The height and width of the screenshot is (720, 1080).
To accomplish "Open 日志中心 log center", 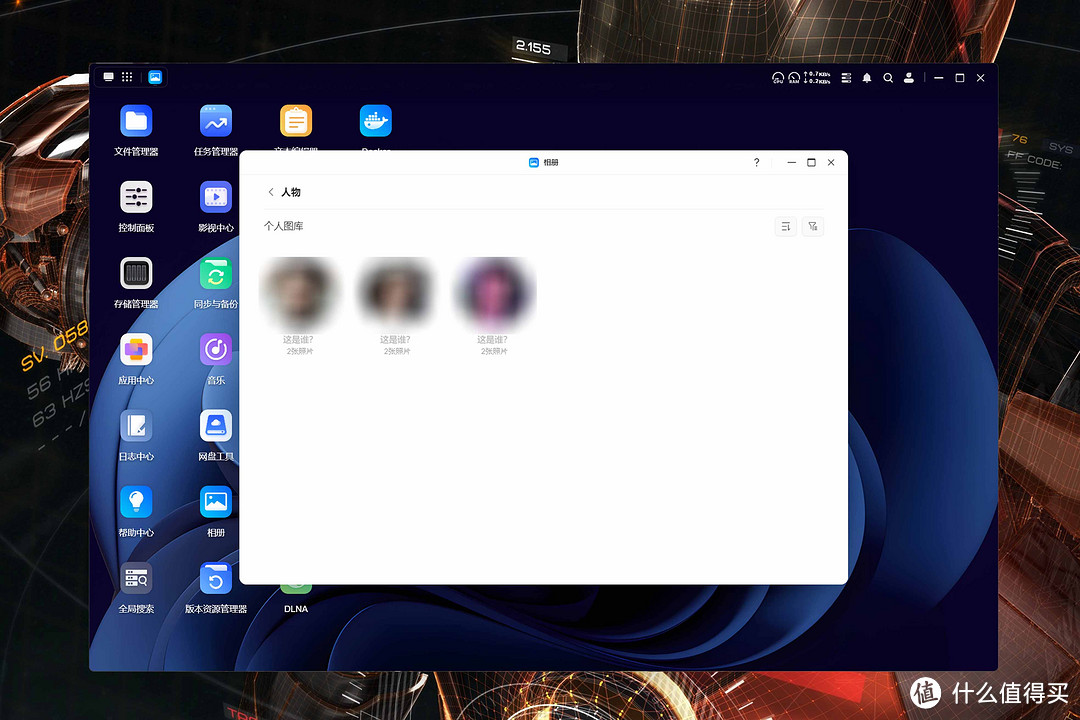I will (x=136, y=427).
